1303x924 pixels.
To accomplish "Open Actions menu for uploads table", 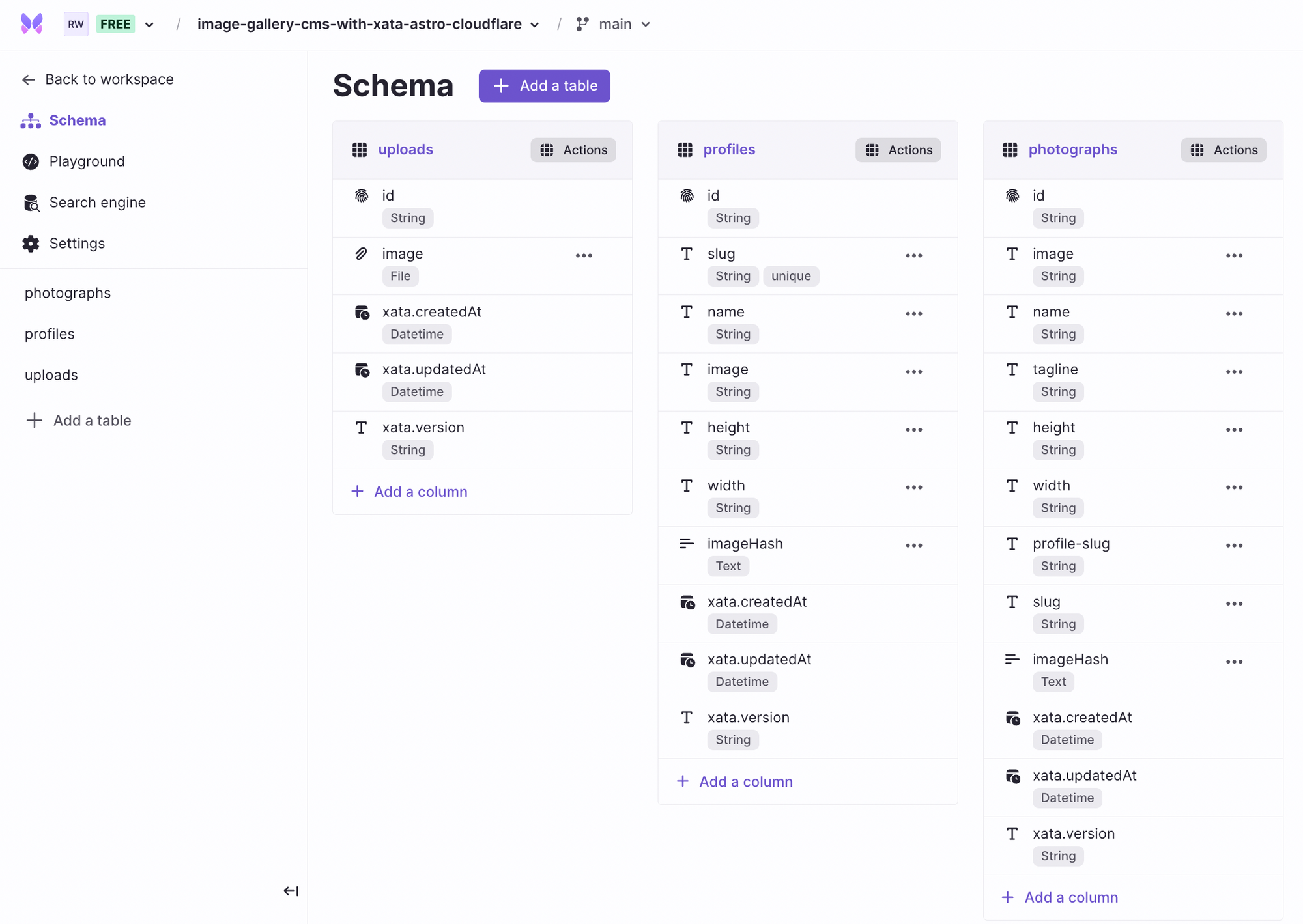I will (573, 150).
